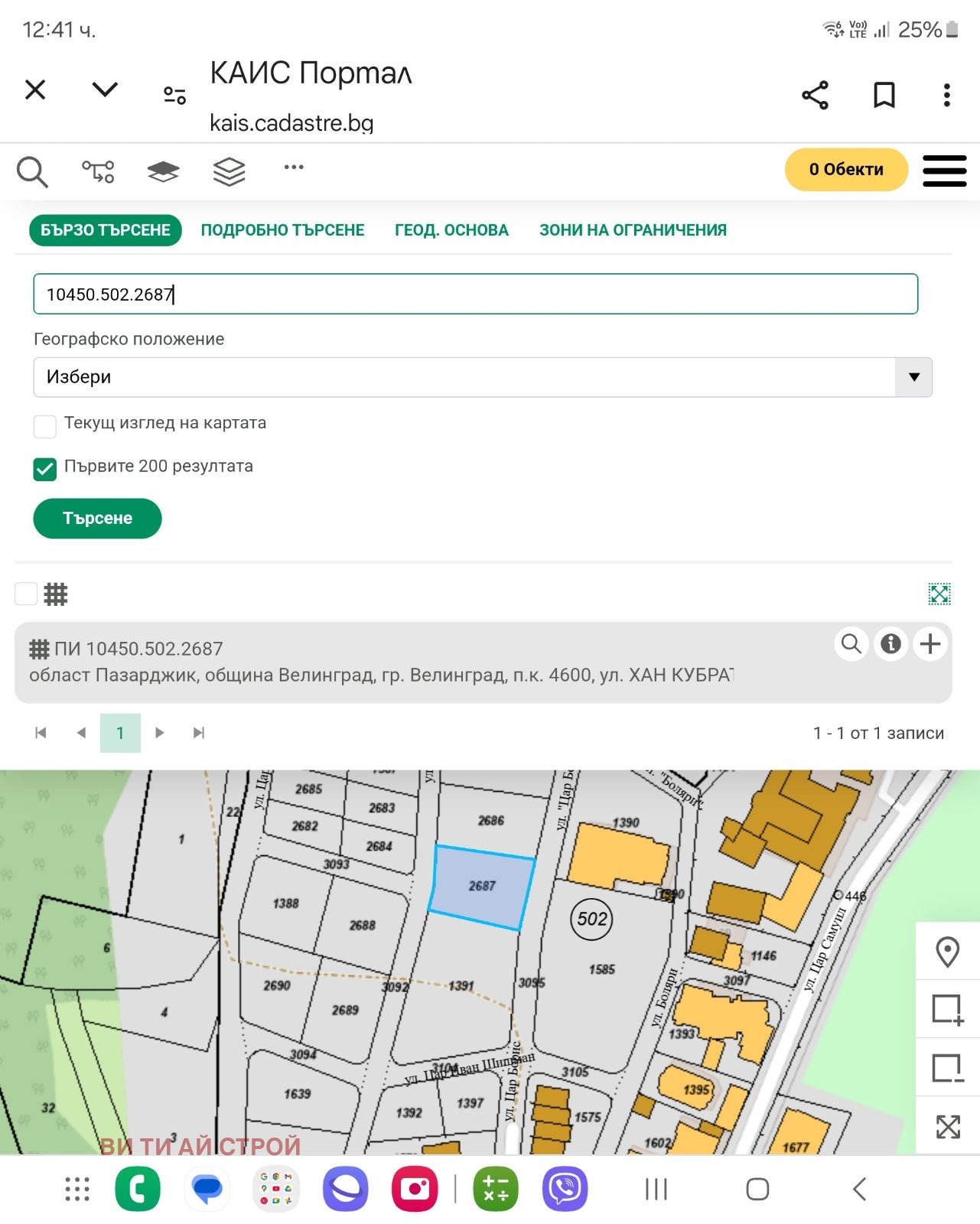Click the map location pin tool
This screenshot has height=1224, width=980.
tap(947, 952)
